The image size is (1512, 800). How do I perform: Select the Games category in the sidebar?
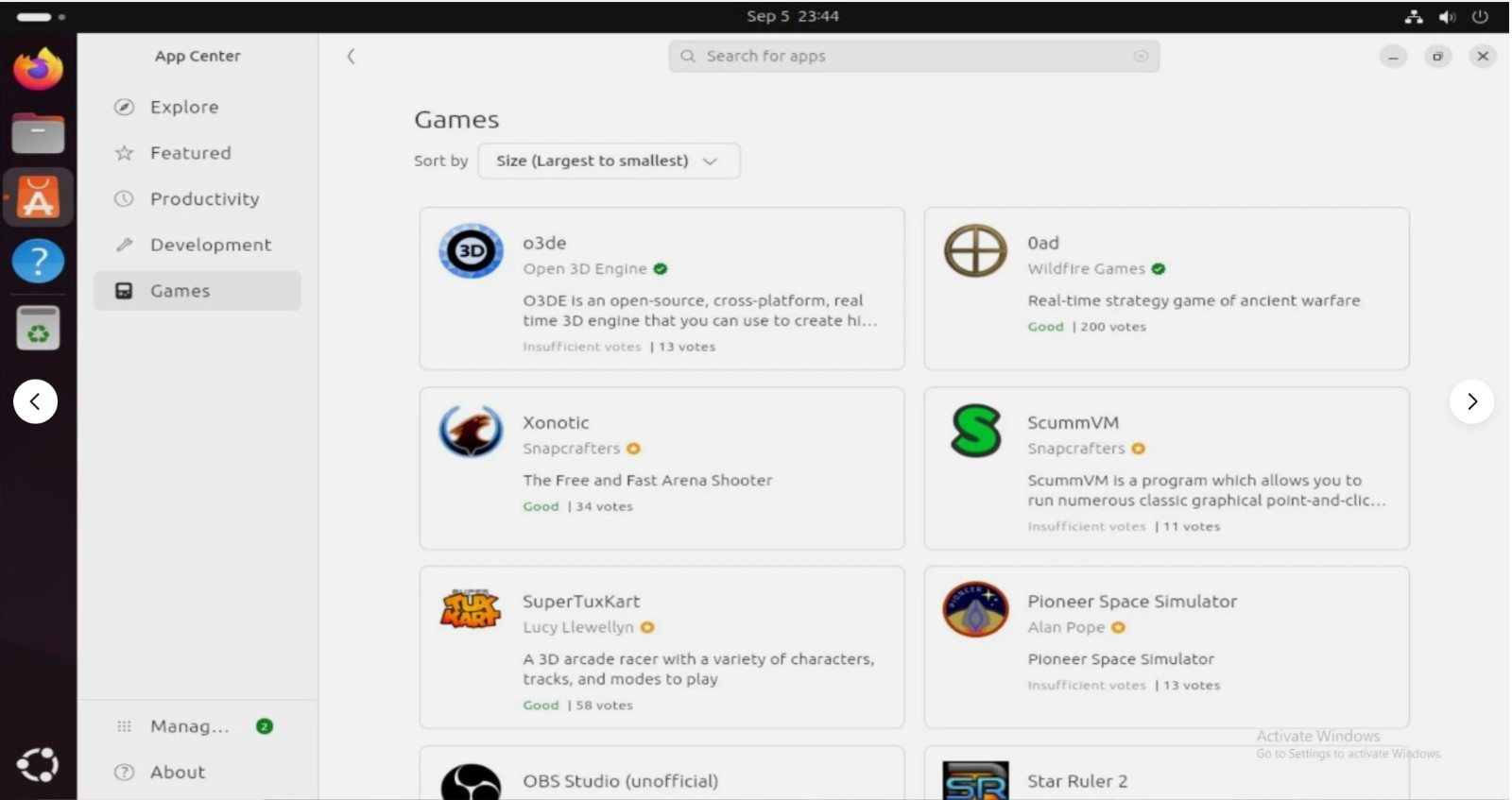pos(198,291)
